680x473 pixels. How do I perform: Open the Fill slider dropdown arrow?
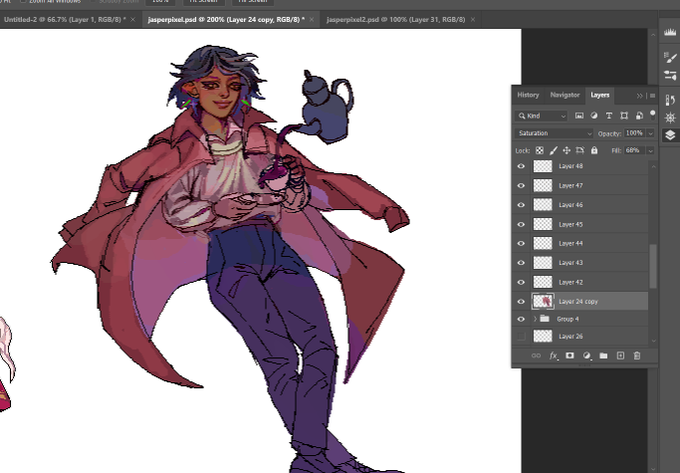(x=651, y=150)
